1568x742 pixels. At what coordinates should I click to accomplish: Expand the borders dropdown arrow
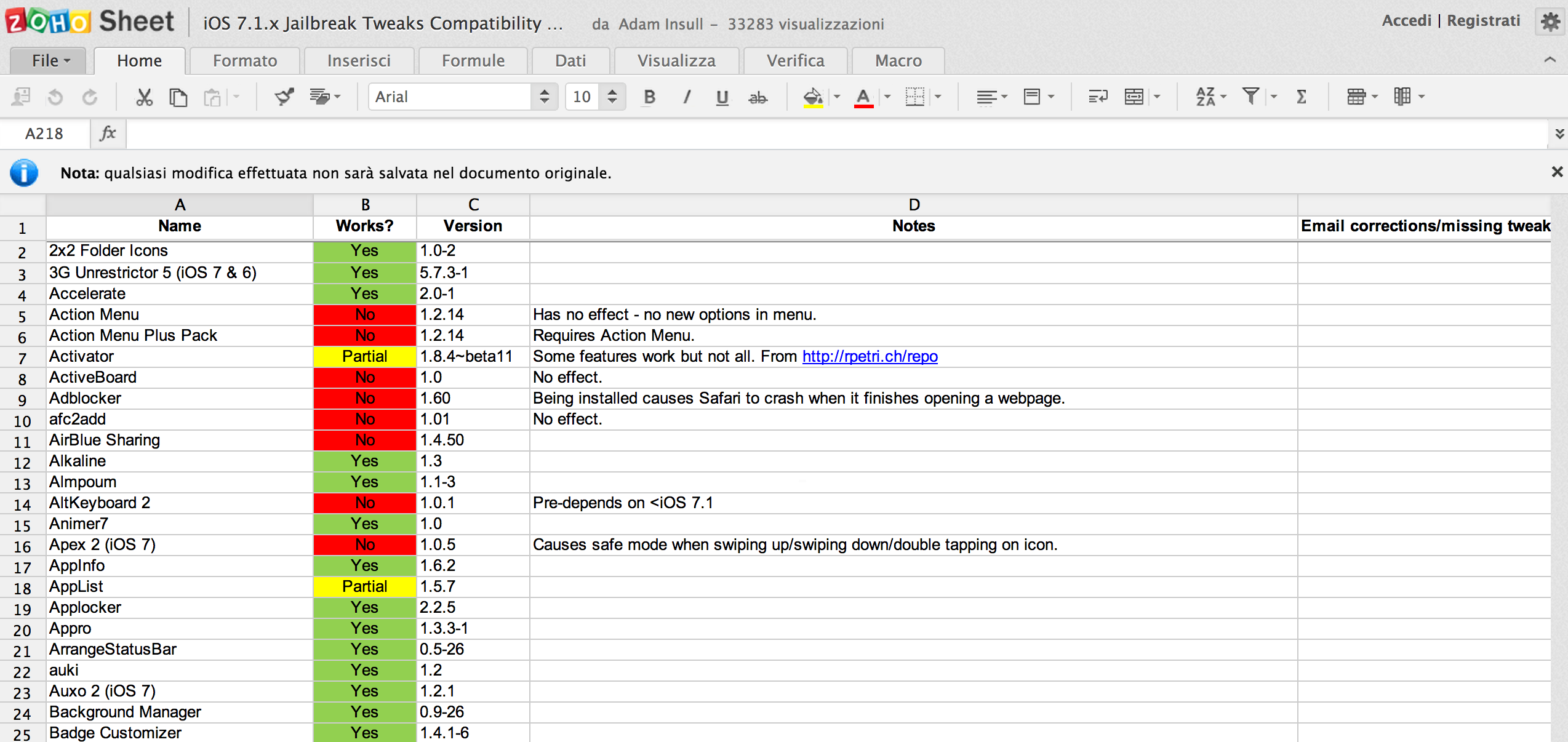click(938, 97)
